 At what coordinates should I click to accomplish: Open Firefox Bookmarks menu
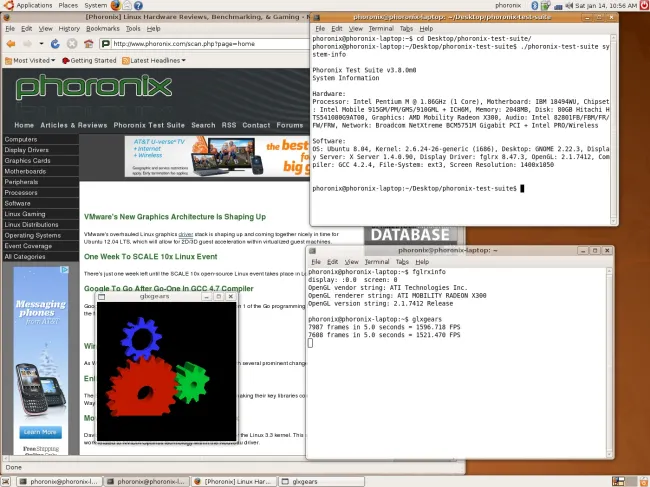102,29
